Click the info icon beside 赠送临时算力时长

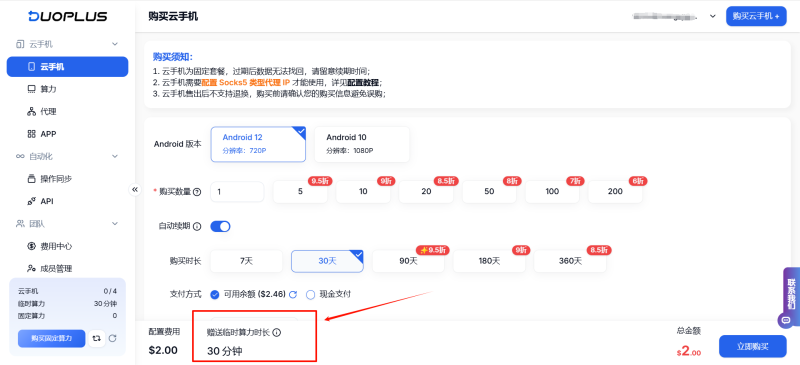coord(277,332)
